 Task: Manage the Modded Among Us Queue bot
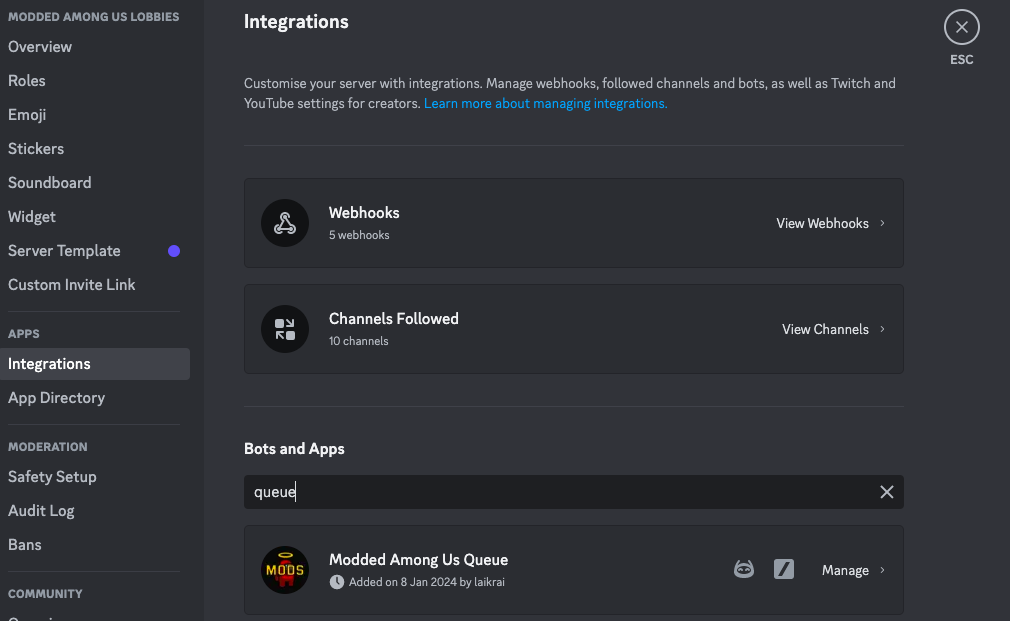coord(845,570)
